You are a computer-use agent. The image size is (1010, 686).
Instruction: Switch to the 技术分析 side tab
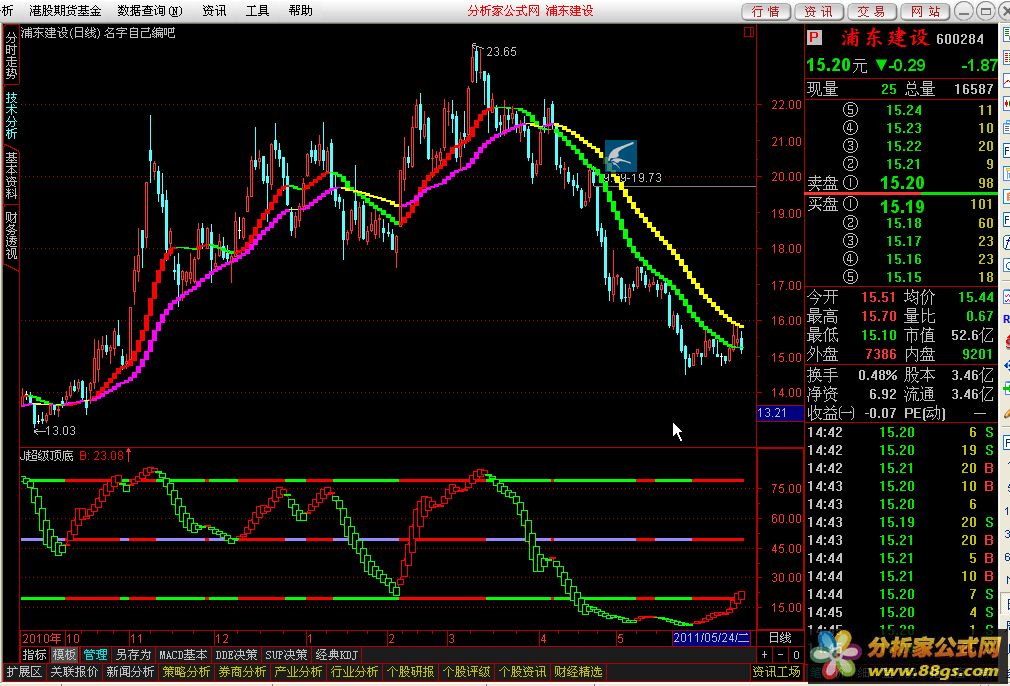11,115
